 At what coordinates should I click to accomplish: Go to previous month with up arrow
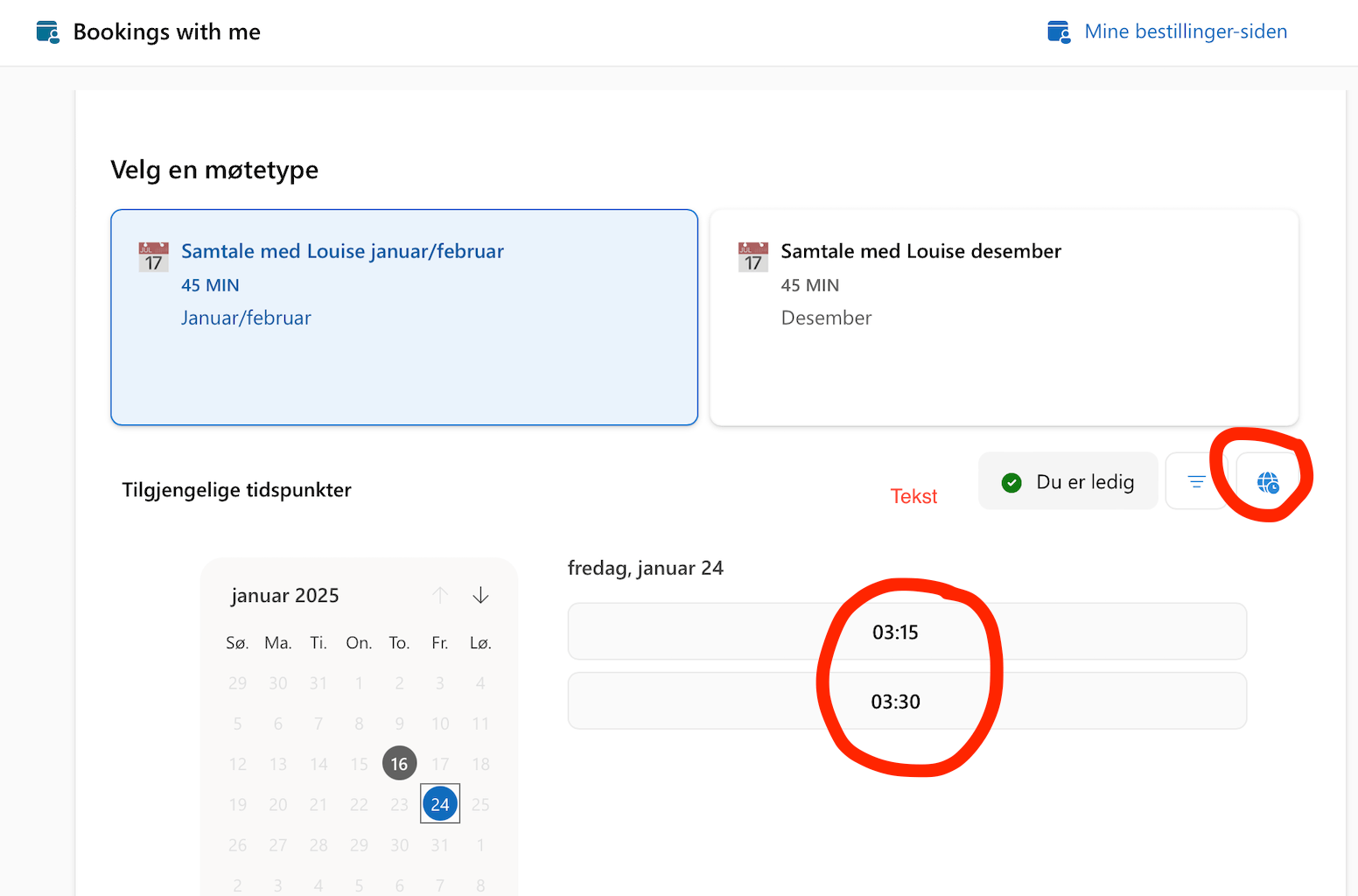click(440, 596)
